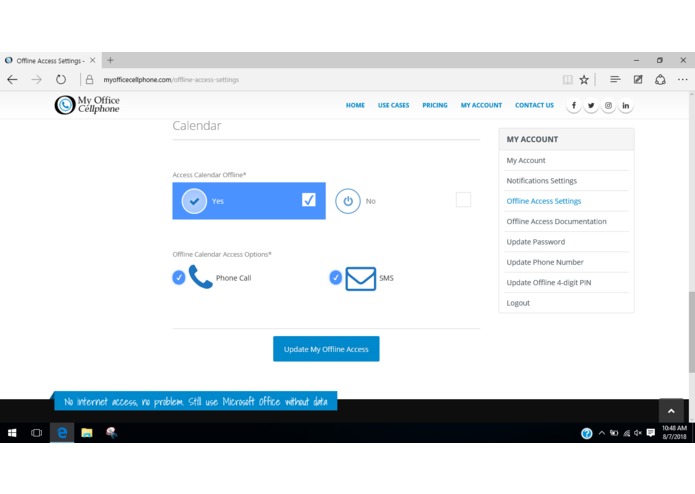This screenshot has height=494, width=695.
Task: Click the help question mark tray icon
Action: pos(586,433)
